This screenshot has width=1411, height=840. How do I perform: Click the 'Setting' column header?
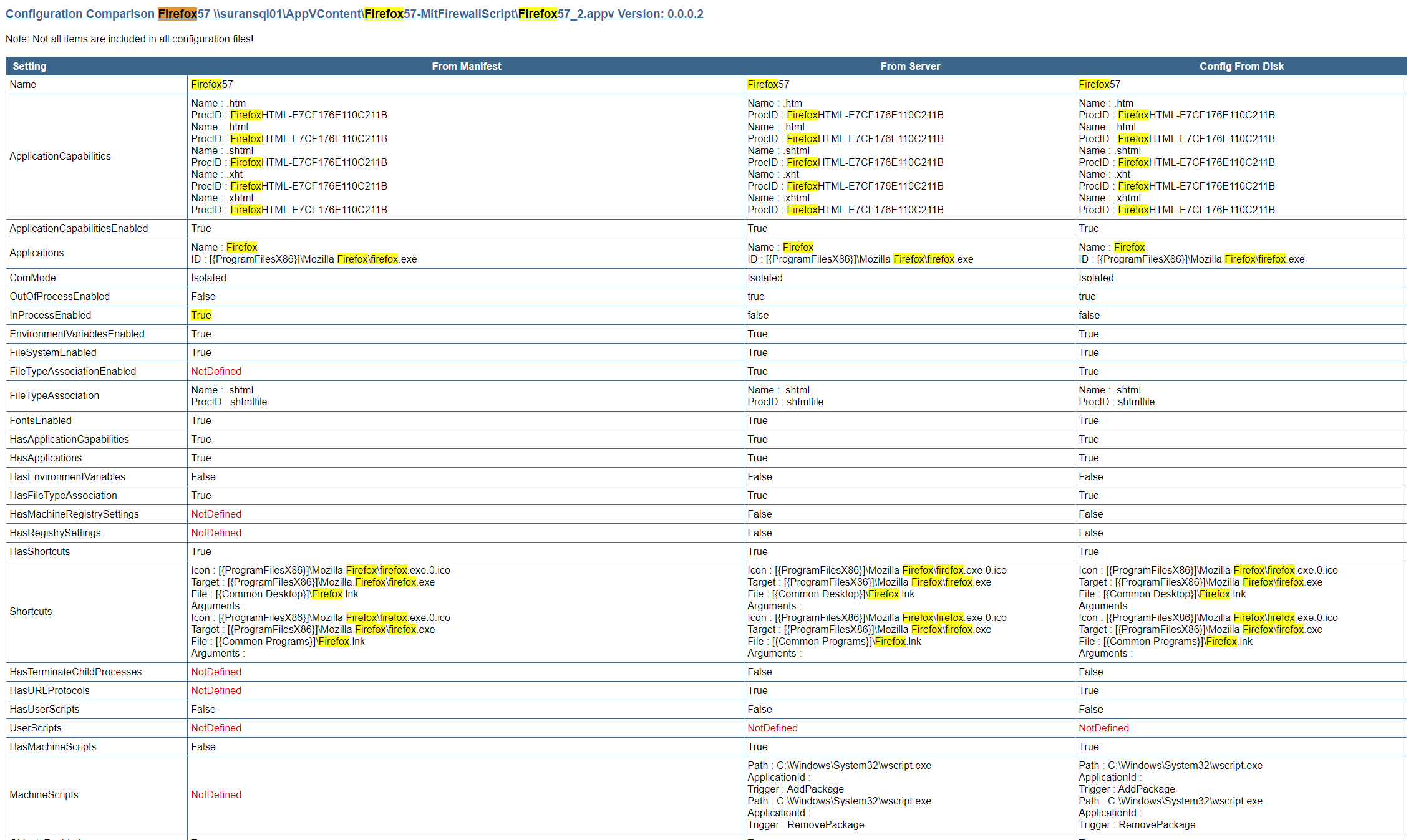29,66
